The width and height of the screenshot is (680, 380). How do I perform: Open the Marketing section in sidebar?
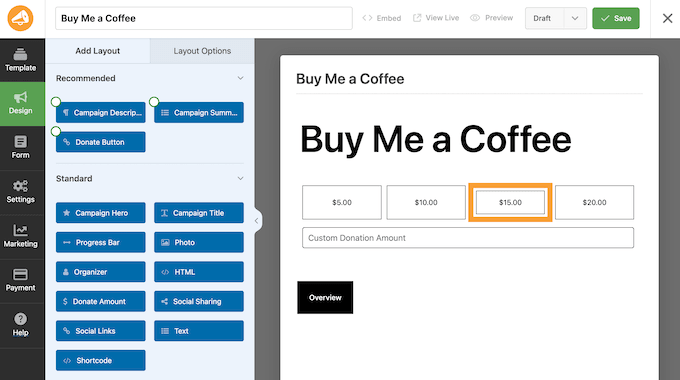click(21, 236)
